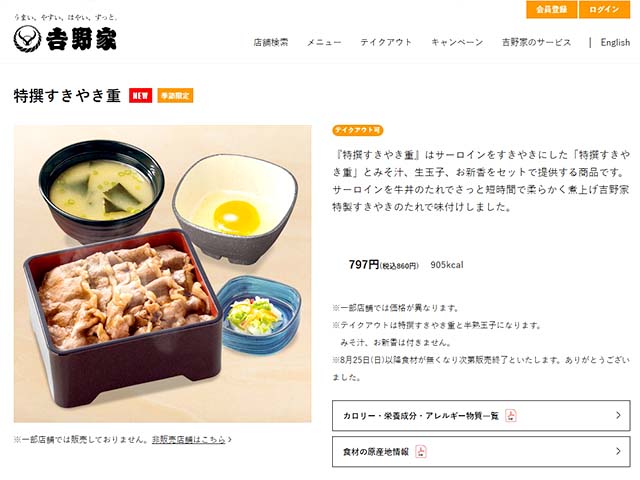
Task: Open 吉野家のサービス in the navigation
Action: tap(536, 42)
